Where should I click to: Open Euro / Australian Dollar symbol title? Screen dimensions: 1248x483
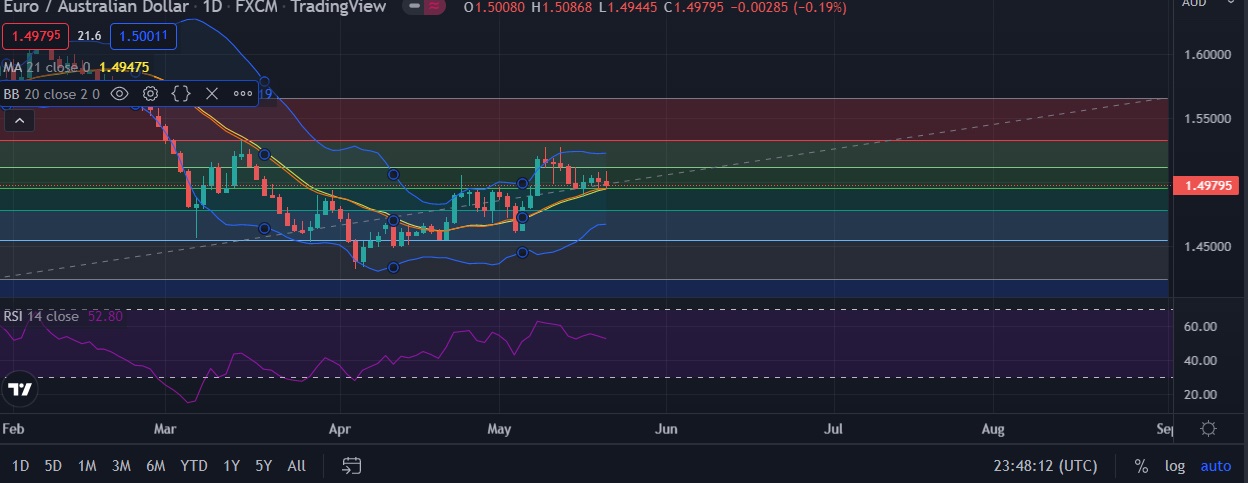tap(95, 7)
